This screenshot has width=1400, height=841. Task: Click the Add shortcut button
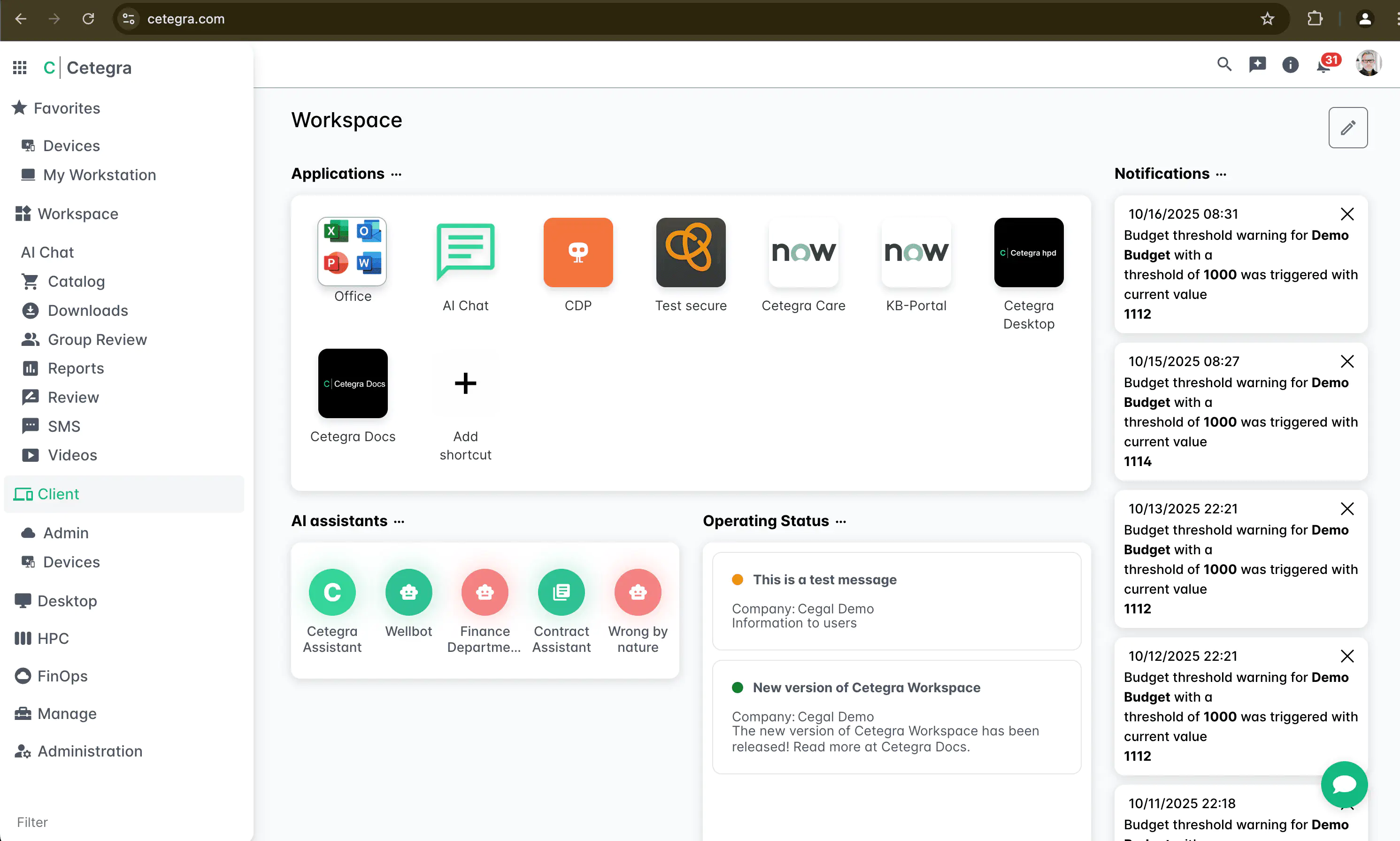pyautogui.click(x=465, y=384)
